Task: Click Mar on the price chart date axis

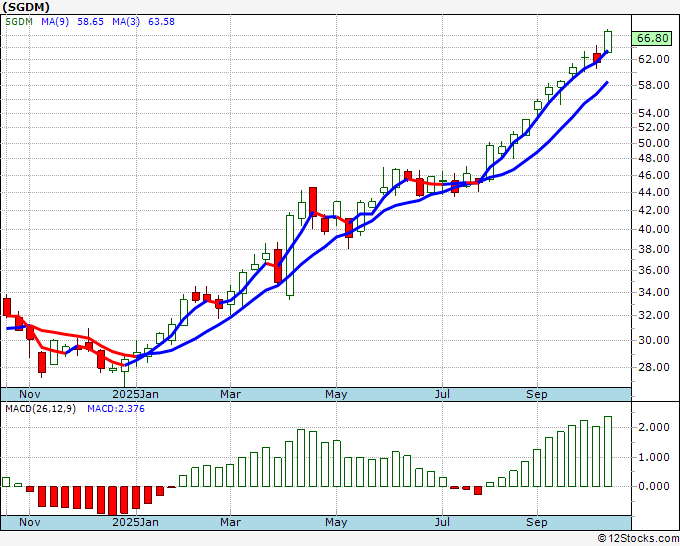Action: [230, 394]
